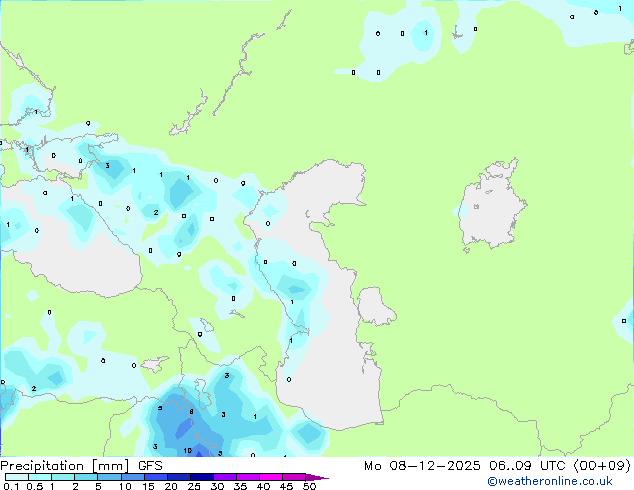
Task: Choose the 40–45 mm bright magenta swatch
Action: (x=271, y=477)
